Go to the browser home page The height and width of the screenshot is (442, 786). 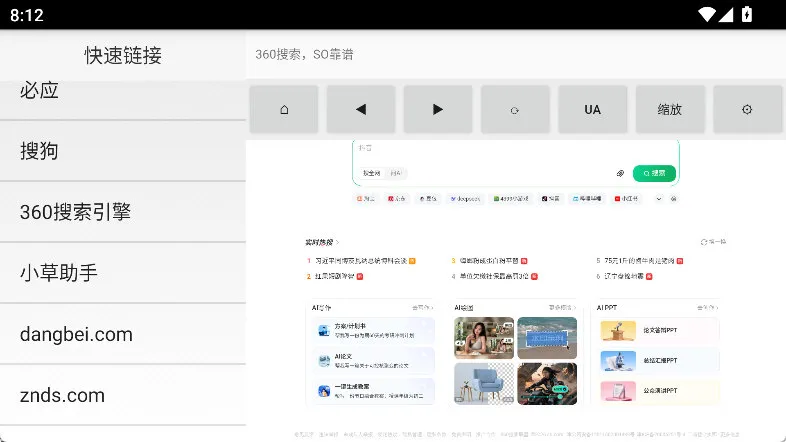tap(284, 109)
